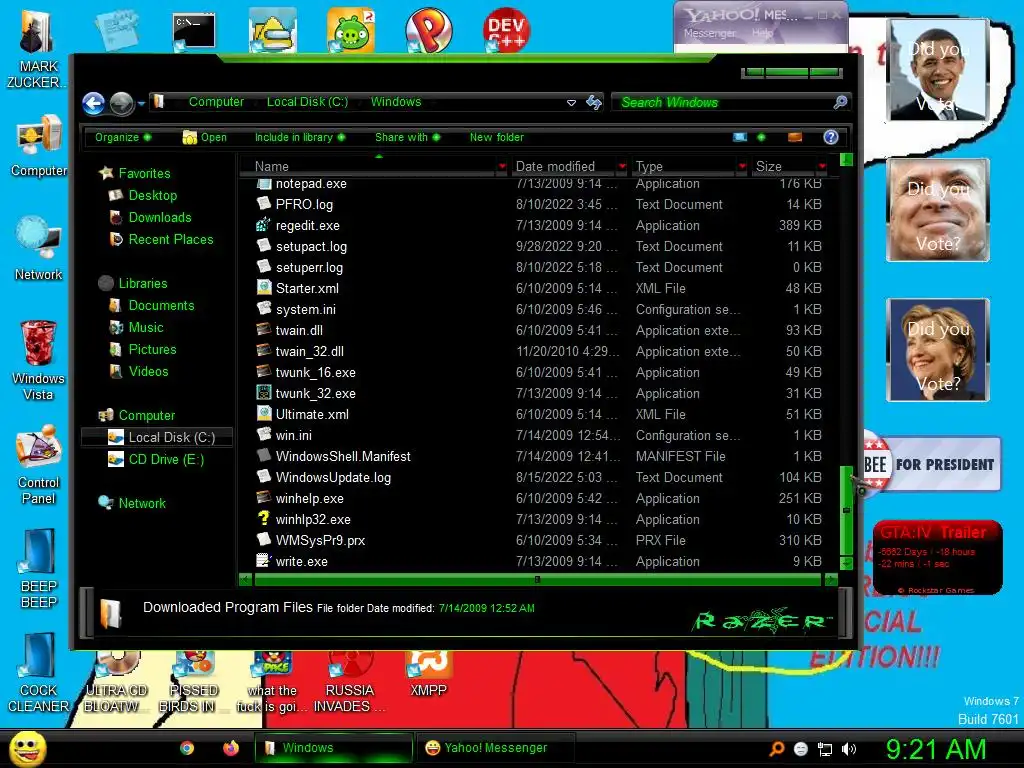
Task: Select the twunk_32.exe file icon
Action: pyautogui.click(x=263, y=393)
